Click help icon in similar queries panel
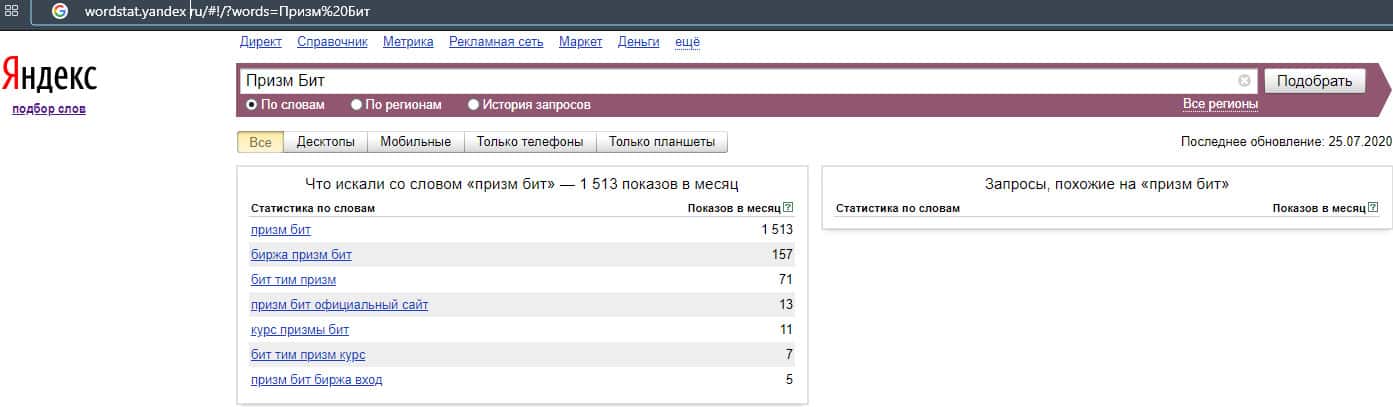This screenshot has height=407, width=1393. [x=1372, y=208]
